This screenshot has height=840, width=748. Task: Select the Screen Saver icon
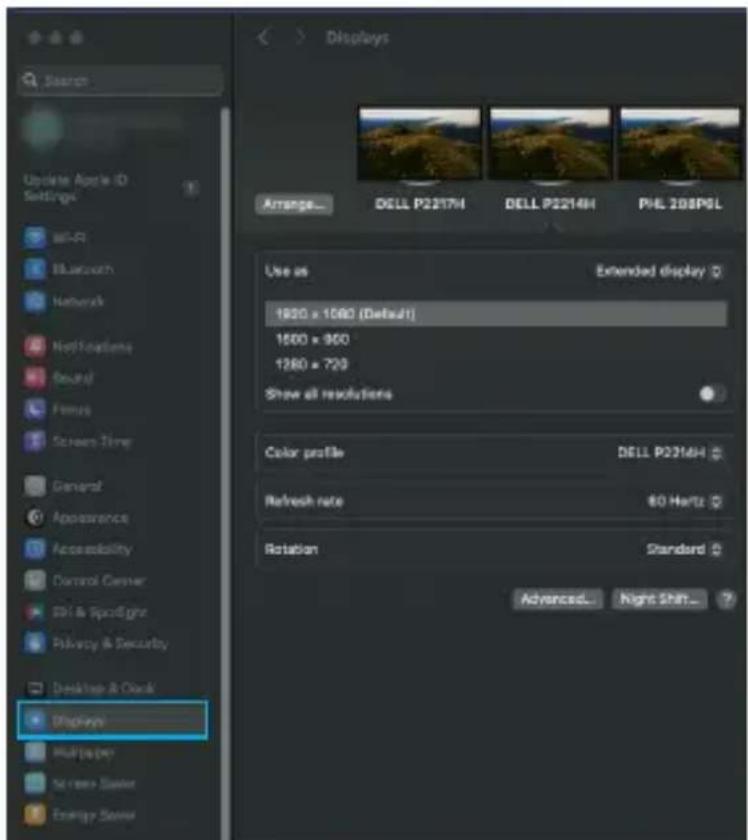[x=35, y=783]
